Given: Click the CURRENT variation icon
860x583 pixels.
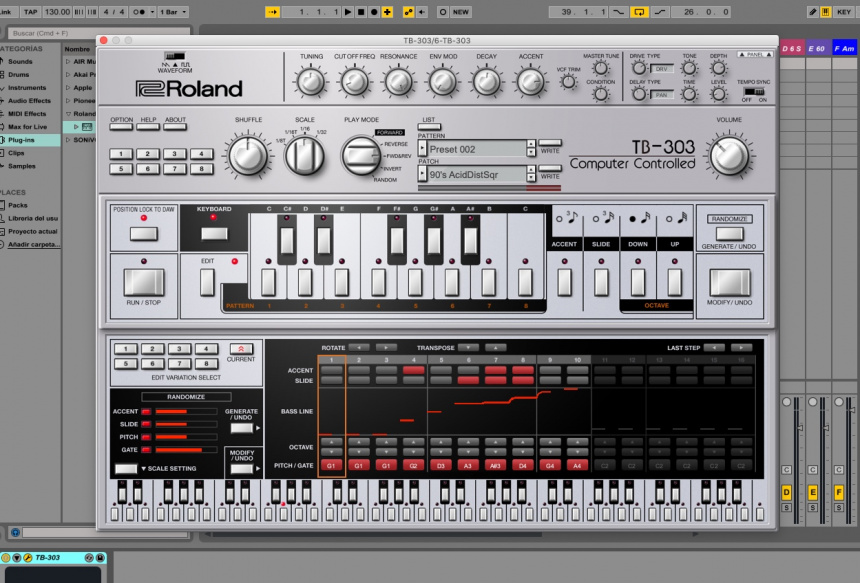Looking at the screenshot, I should click(240, 349).
